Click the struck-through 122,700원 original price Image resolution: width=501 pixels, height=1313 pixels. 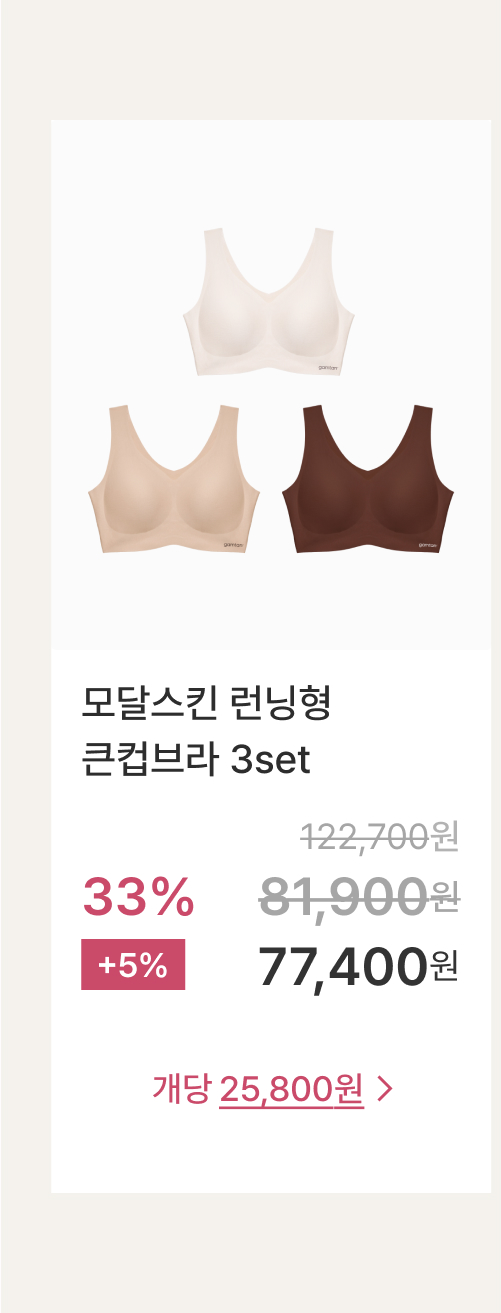tap(379, 835)
